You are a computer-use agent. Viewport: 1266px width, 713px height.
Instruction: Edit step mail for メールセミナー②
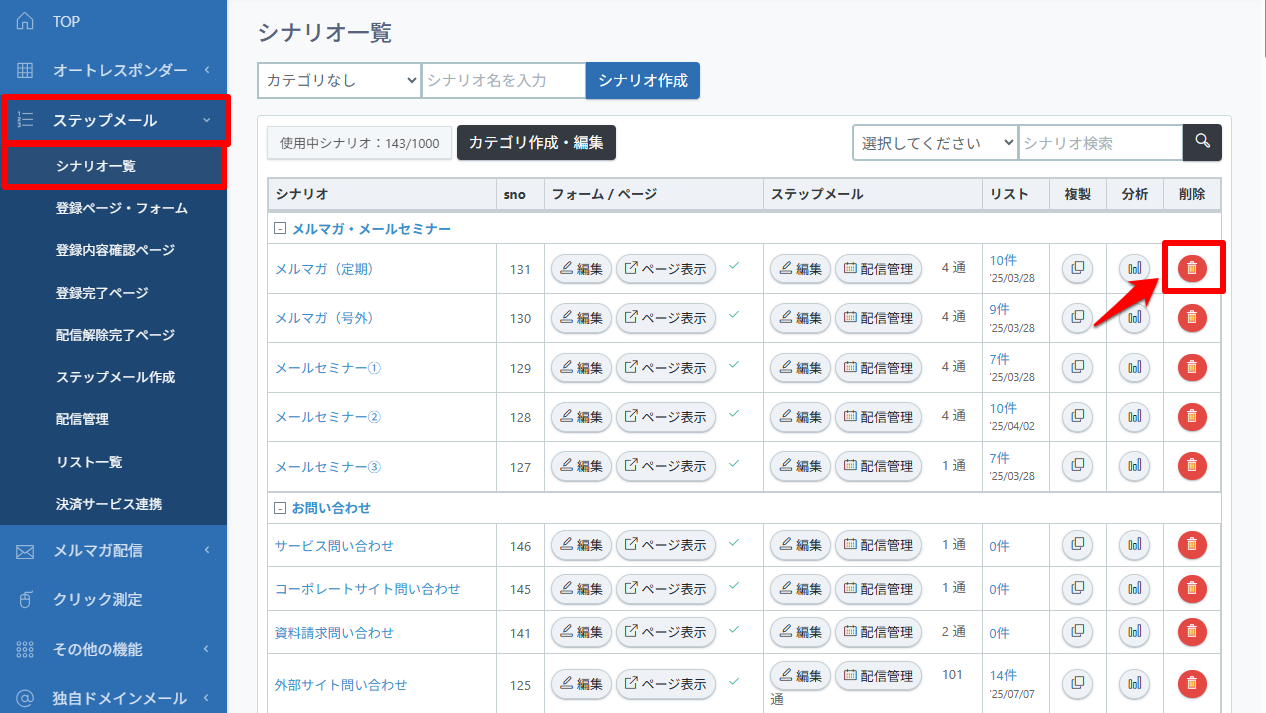pyautogui.click(x=800, y=417)
